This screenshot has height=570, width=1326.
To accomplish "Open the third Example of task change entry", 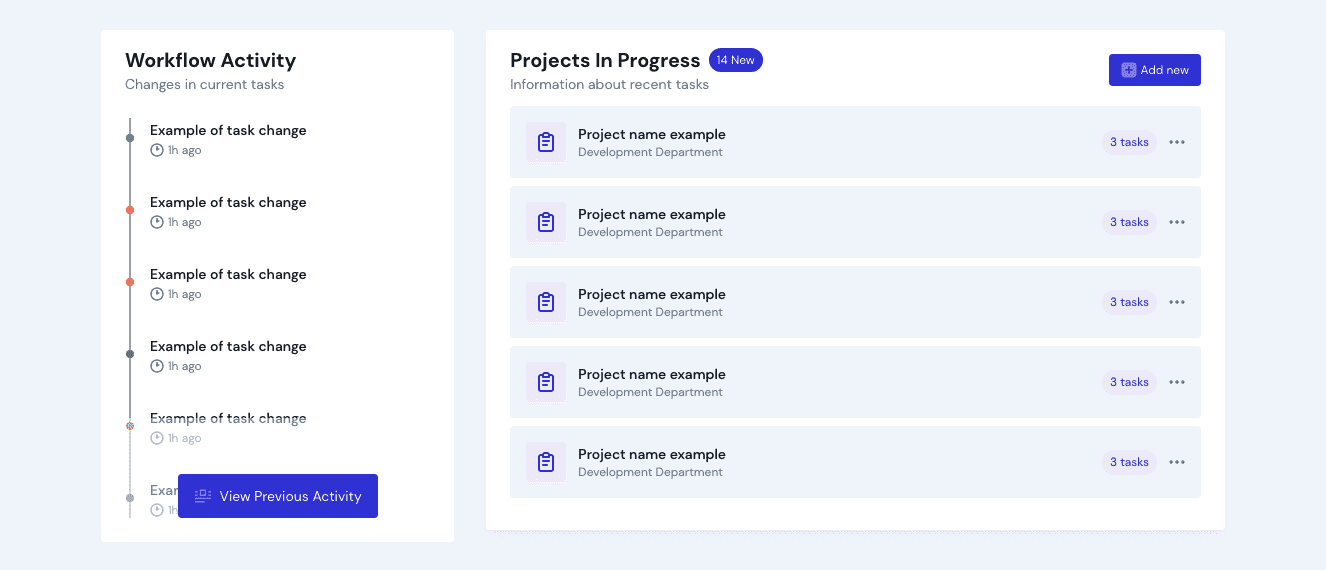I will coord(228,274).
